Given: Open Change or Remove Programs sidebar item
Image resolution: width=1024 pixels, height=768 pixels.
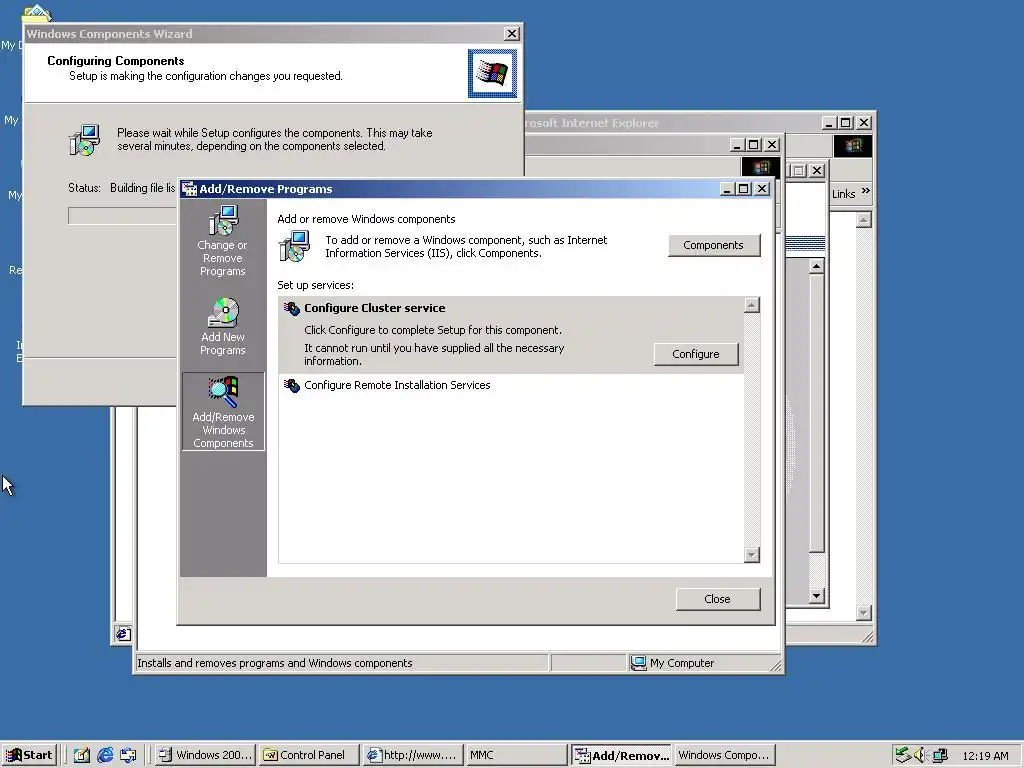Looking at the screenshot, I should pyautogui.click(x=223, y=241).
